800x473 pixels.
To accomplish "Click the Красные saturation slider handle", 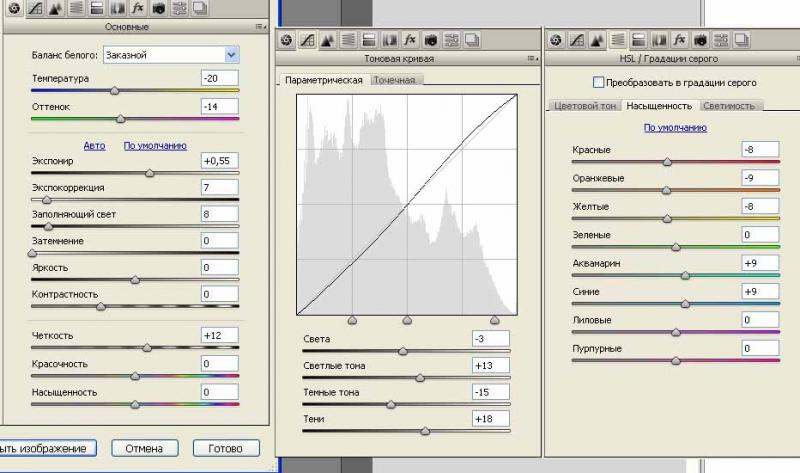I will tap(667, 162).
